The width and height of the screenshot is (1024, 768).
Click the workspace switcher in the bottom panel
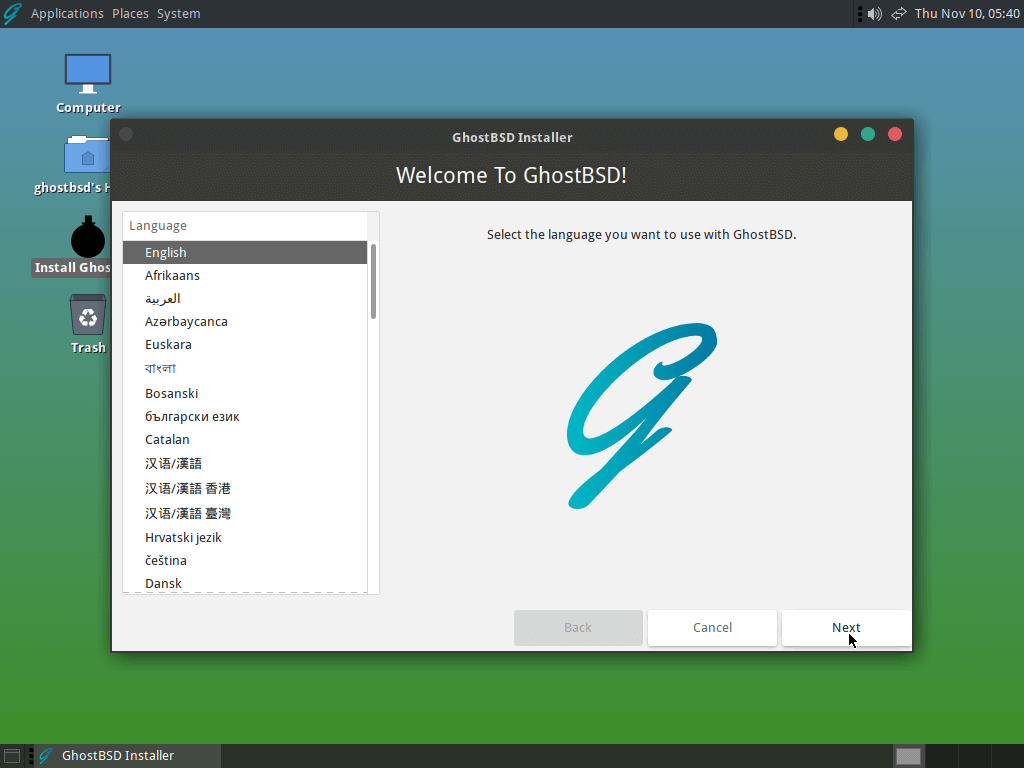click(908, 756)
